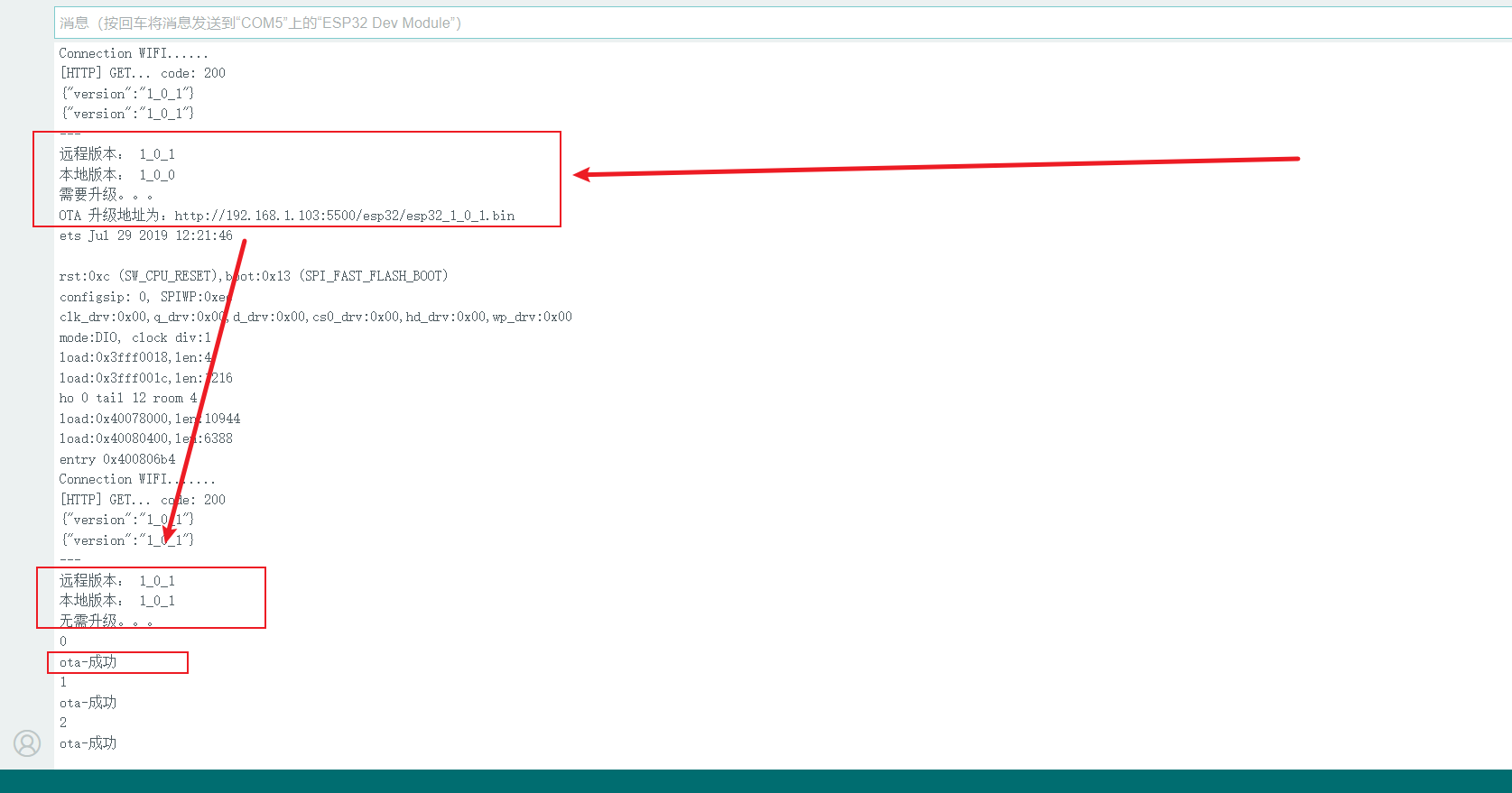Click the serial monitor message input field
This screenshot has height=793, width=1512.
[x=783, y=23]
